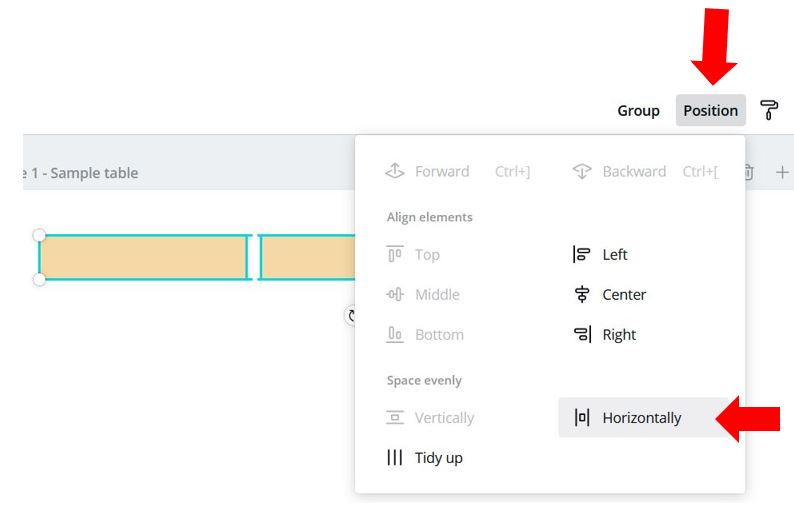
Task: Click the add page plus icon
Action: (782, 172)
